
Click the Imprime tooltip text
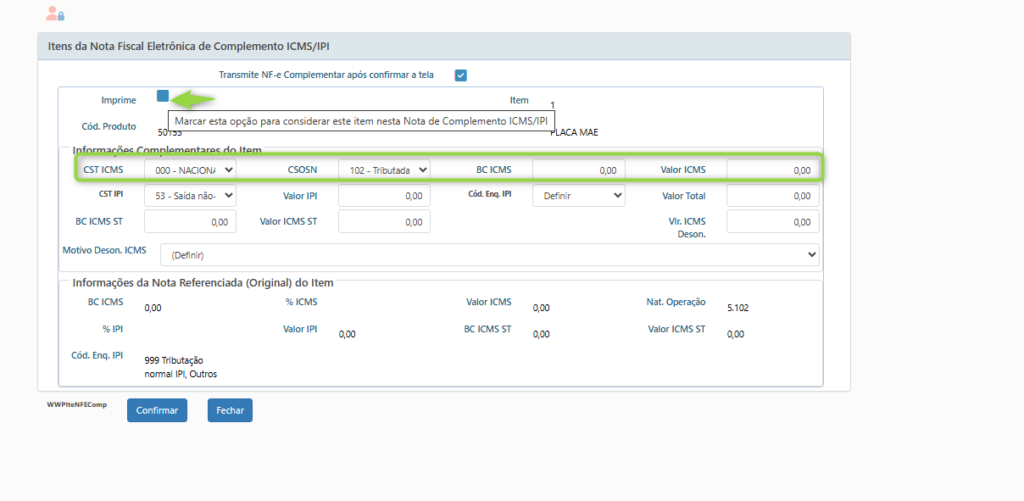[361, 122]
